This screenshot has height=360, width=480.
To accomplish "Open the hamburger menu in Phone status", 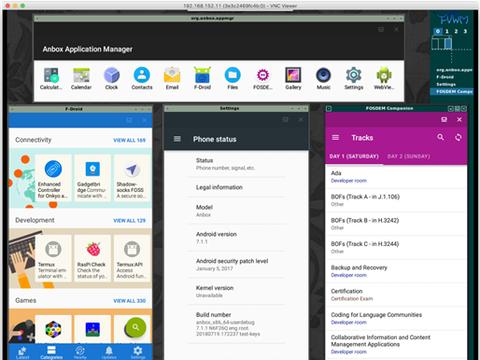I will click(177, 139).
